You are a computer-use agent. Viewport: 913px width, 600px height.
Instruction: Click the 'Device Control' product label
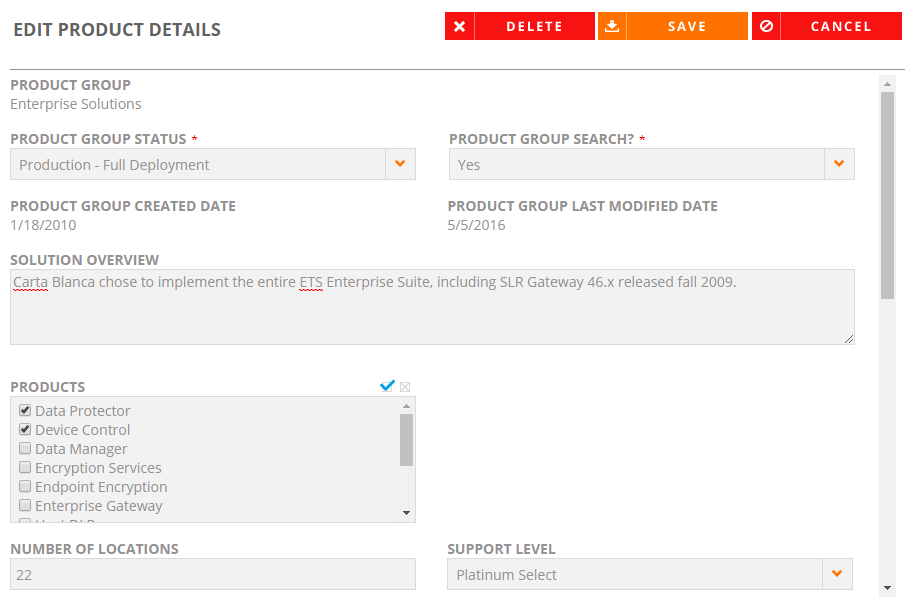[83, 430]
